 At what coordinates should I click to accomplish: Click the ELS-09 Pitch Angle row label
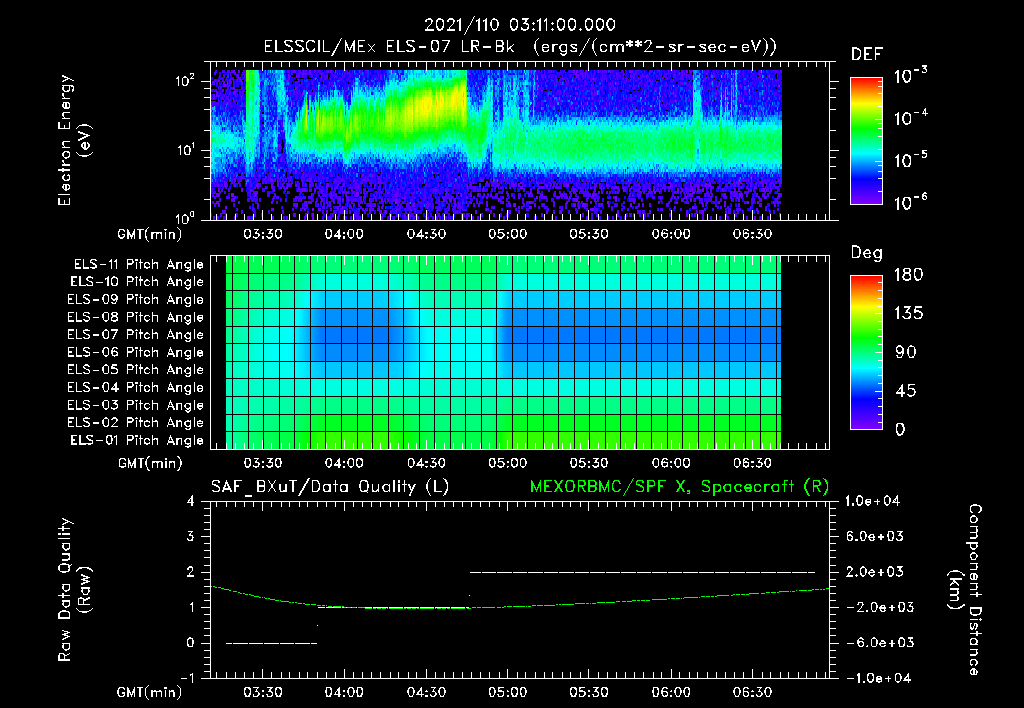[x=136, y=300]
